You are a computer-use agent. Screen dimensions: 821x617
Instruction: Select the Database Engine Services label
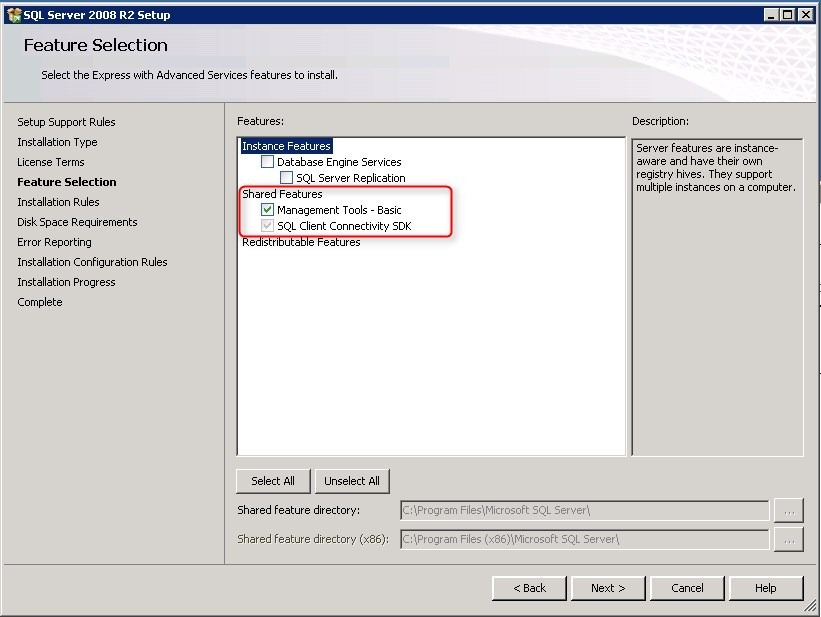[339, 162]
